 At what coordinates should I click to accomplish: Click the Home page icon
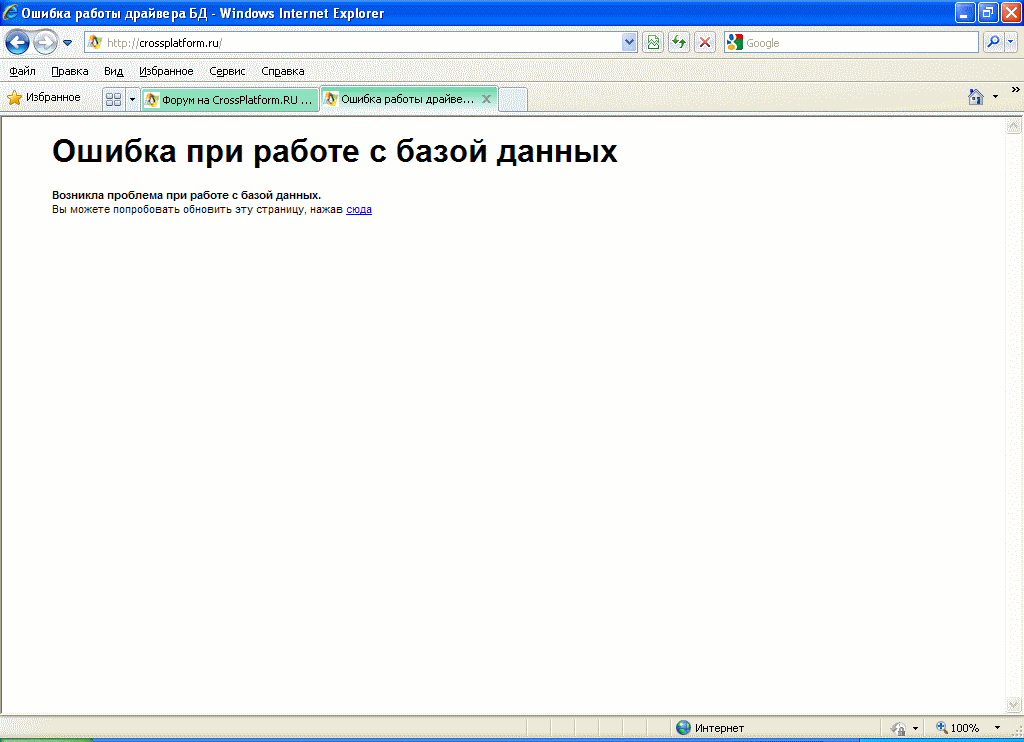[x=976, y=97]
